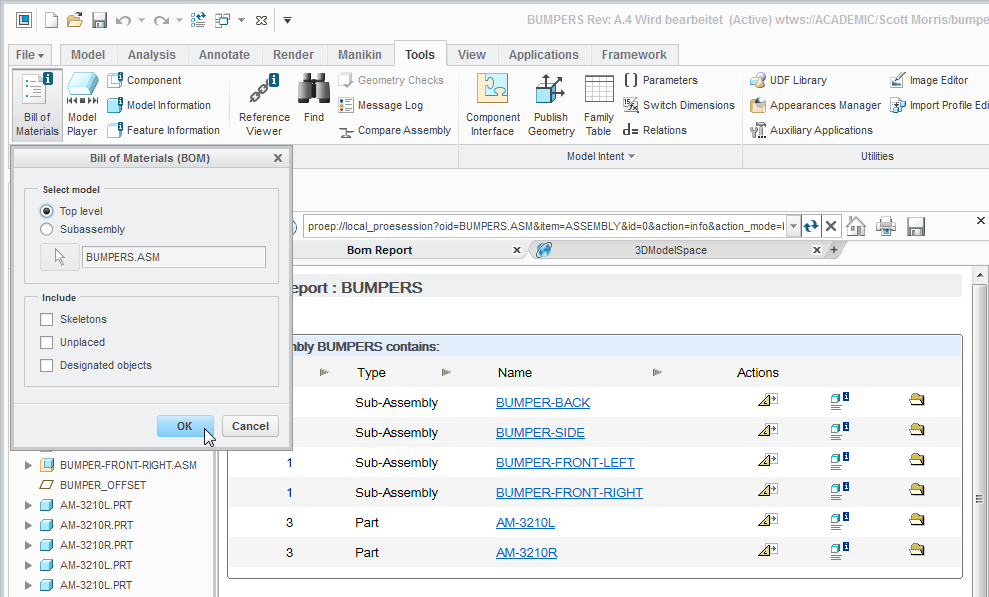Open the Reference Viewer tool

pyautogui.click(x=264, y=105)
